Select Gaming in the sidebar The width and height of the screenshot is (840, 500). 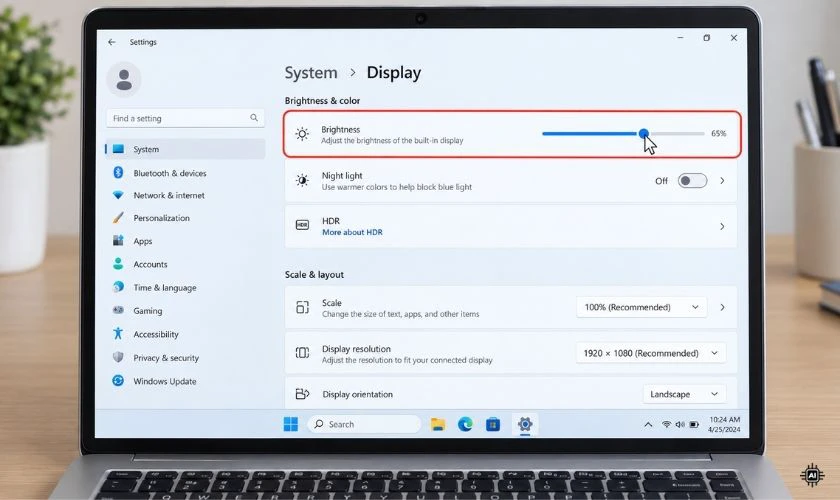click(x=147, y=311)
